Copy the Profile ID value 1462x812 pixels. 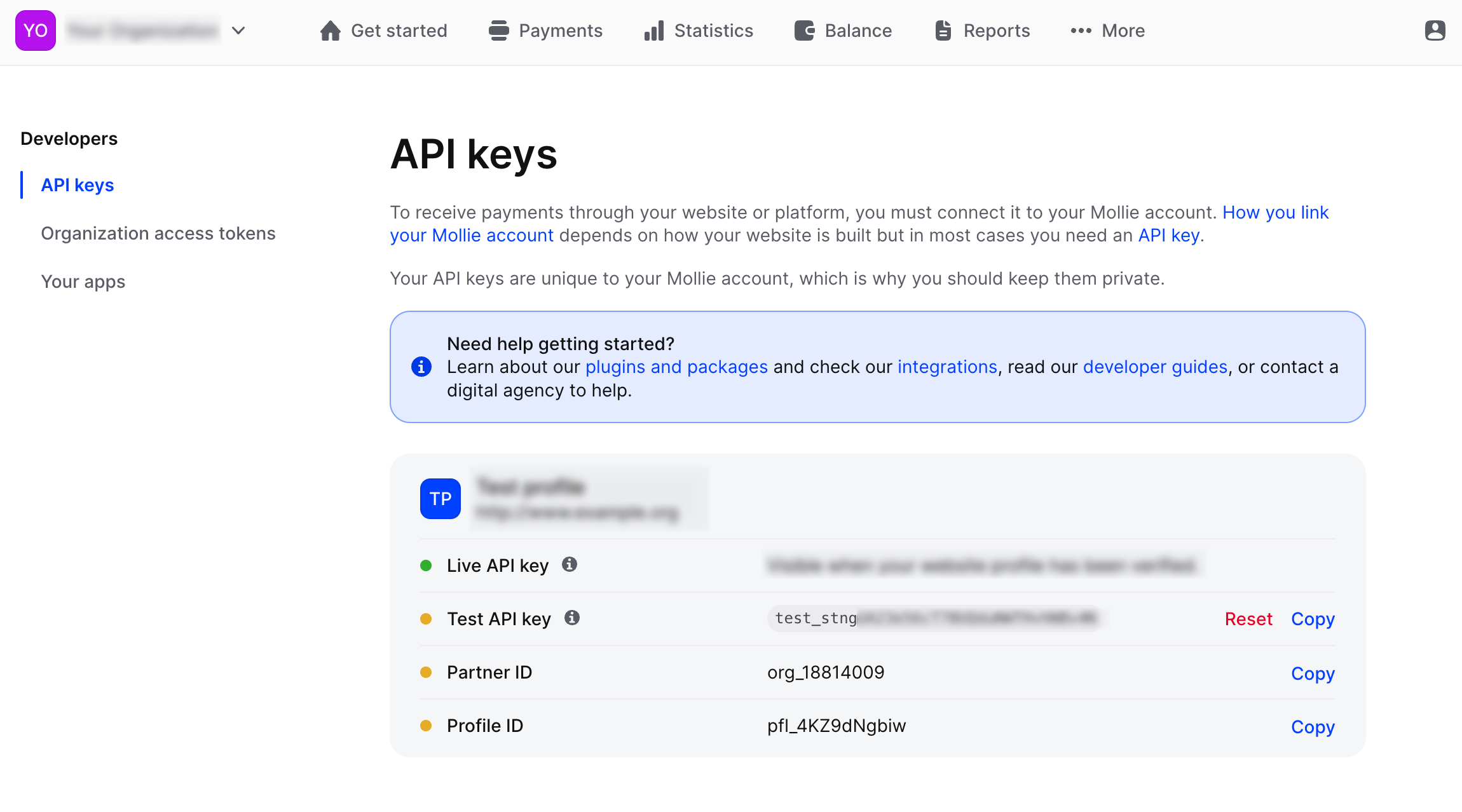coord(1313,727)
